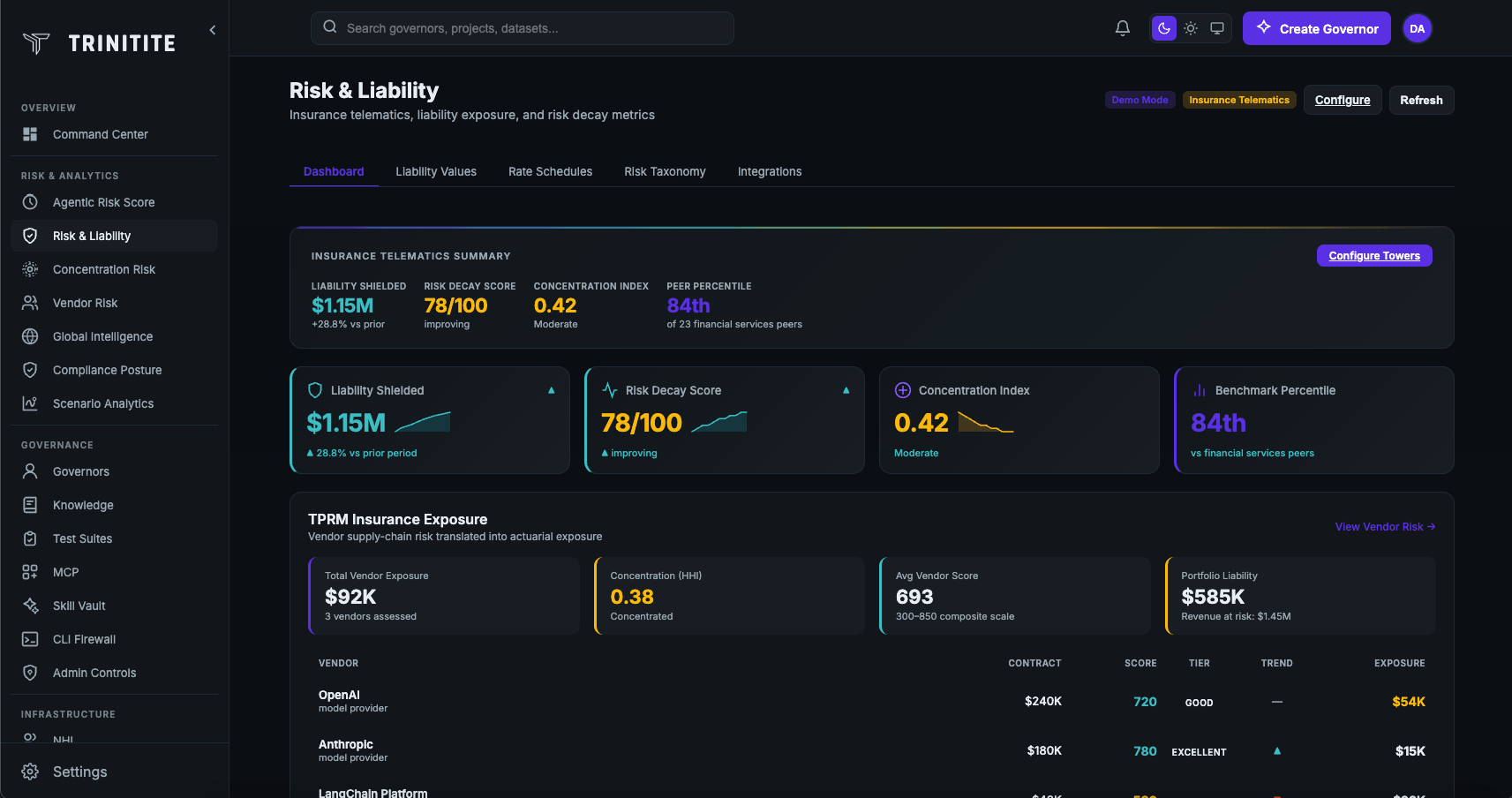
Task: Open Concentration Risk from sidebar icon
Action: pos(30,269)
